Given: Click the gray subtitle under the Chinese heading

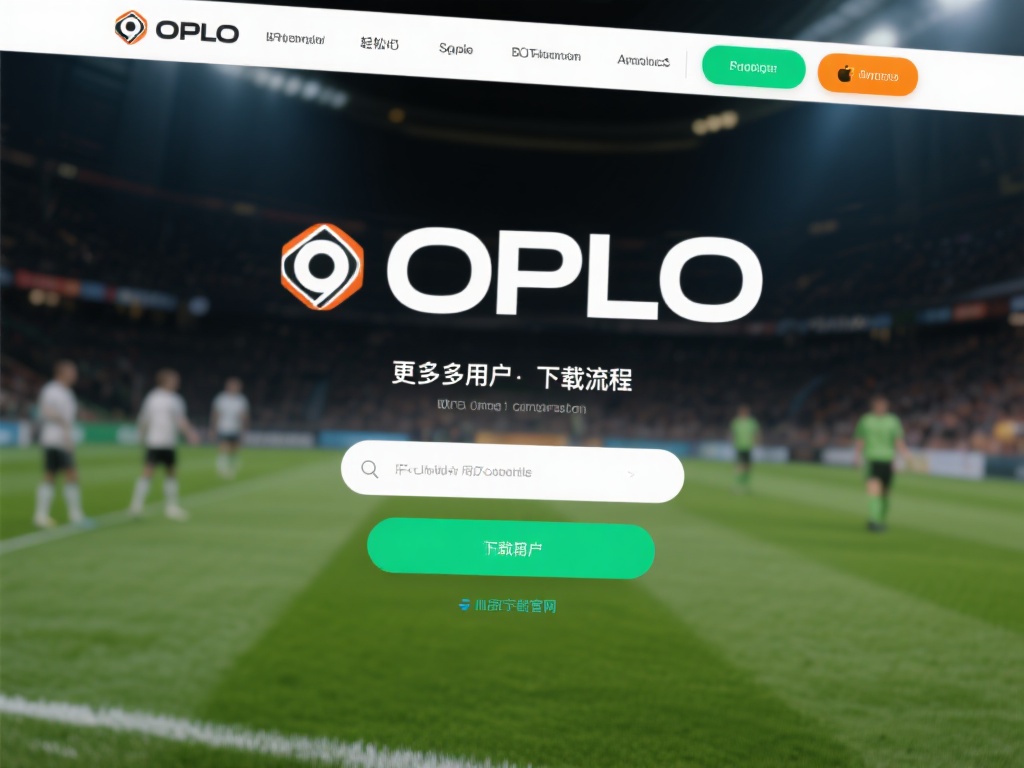Looking at the screenshot, I should pos(511,406).
